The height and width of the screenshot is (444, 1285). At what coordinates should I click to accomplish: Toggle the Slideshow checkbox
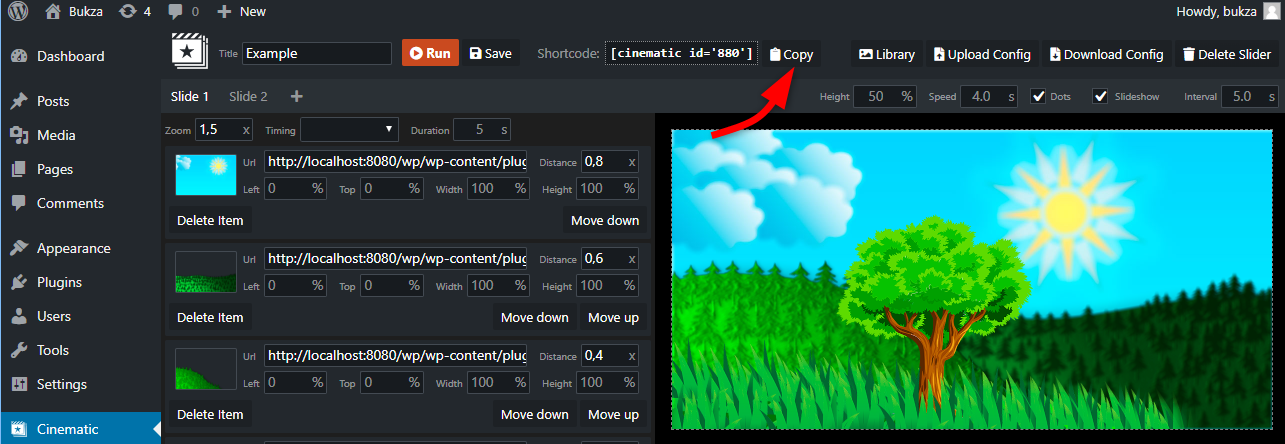coord(1101,97)
